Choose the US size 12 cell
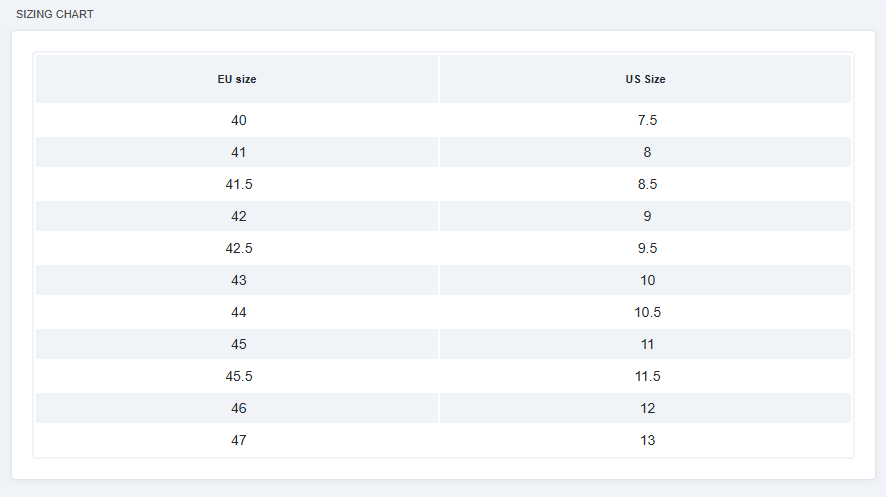 647,408
